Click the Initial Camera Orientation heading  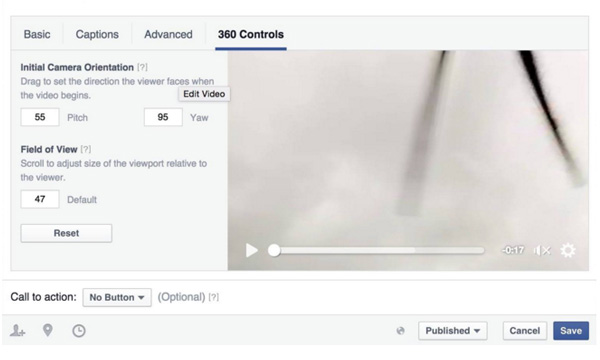click(77, 67)
